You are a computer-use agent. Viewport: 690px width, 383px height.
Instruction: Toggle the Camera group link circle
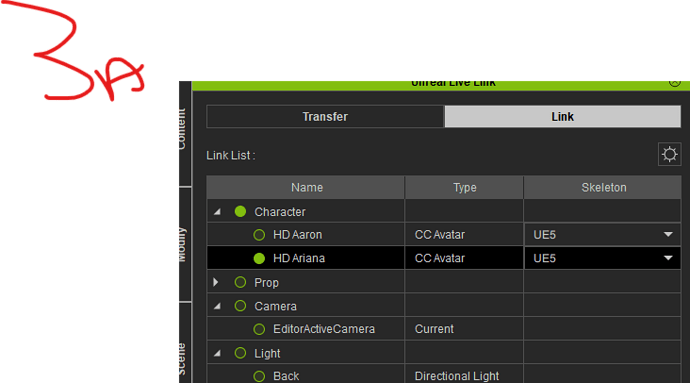(x=240, y=306)
